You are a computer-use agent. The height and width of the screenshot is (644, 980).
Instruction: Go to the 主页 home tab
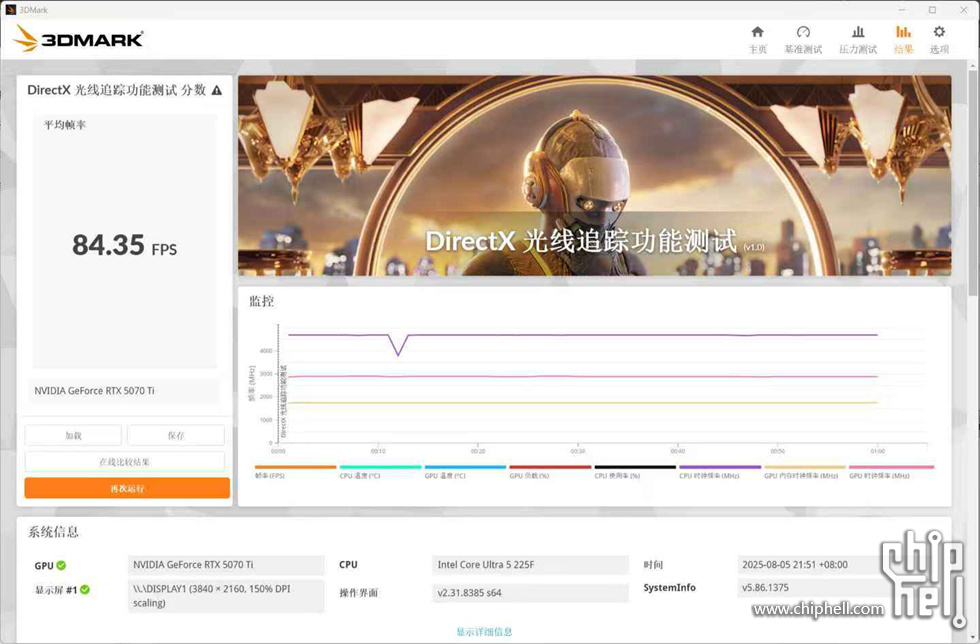pyautogui.click(x=758, y=39)
